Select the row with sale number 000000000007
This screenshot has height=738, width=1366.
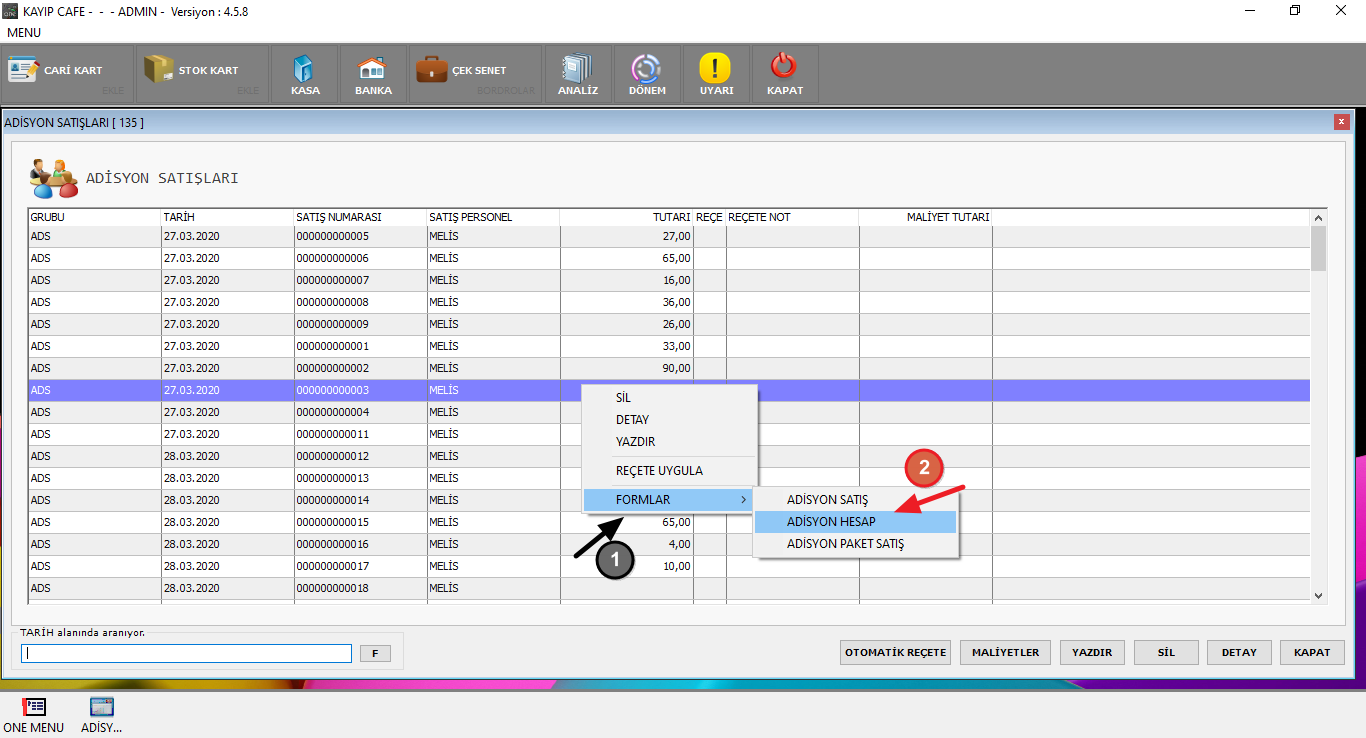[x=669, y=280]
